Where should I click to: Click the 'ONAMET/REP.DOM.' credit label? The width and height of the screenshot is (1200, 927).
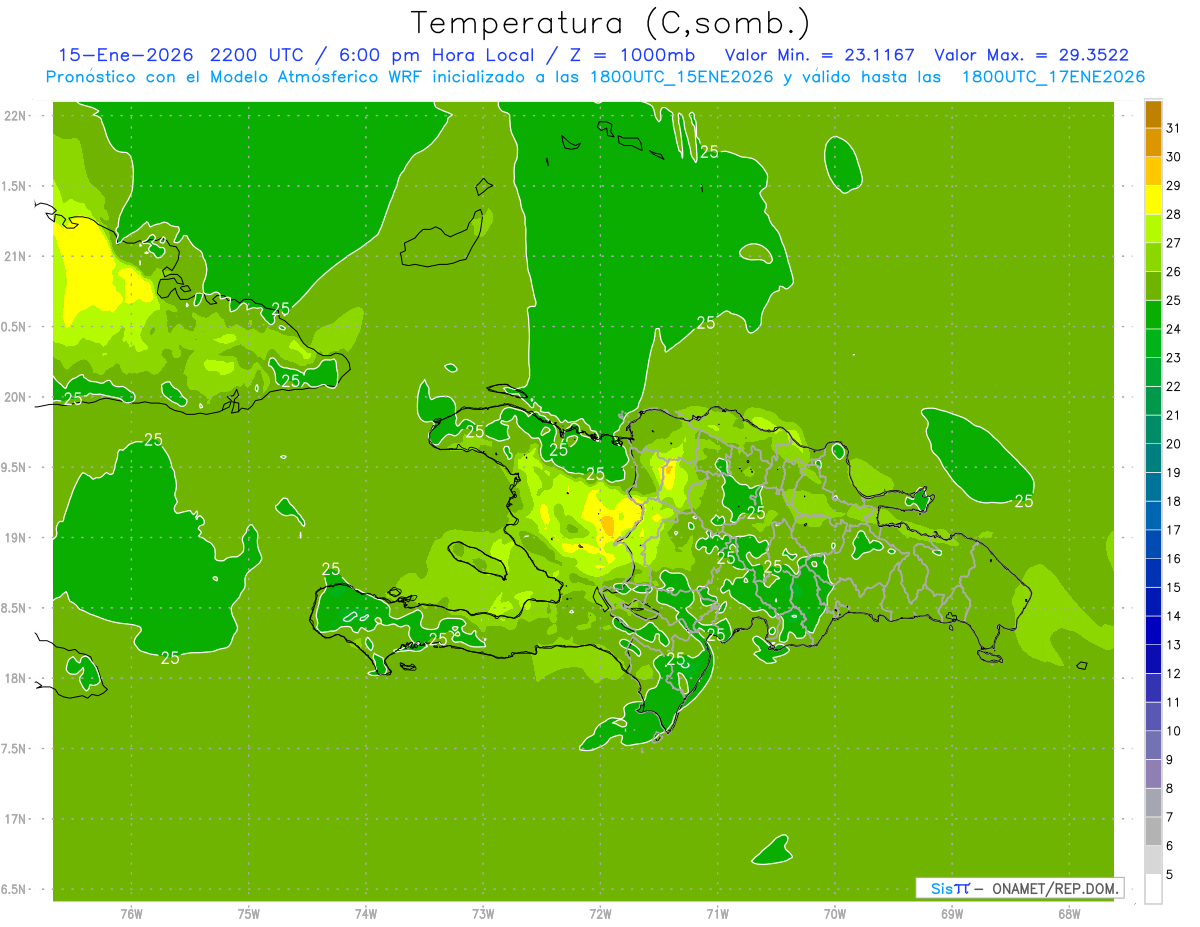(x=1054, y=888)
